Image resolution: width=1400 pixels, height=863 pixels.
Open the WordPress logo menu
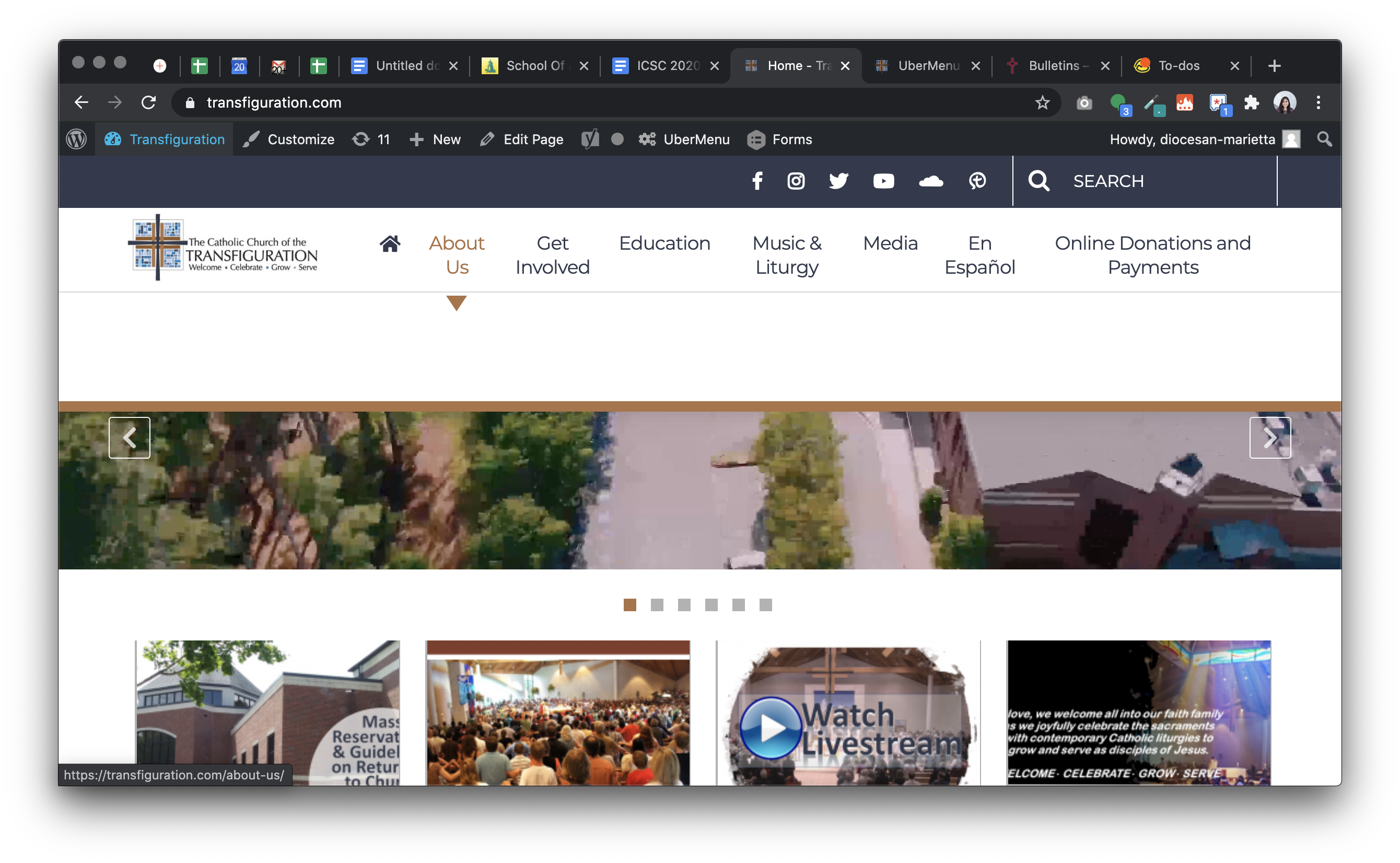click(x=76, y=139)
